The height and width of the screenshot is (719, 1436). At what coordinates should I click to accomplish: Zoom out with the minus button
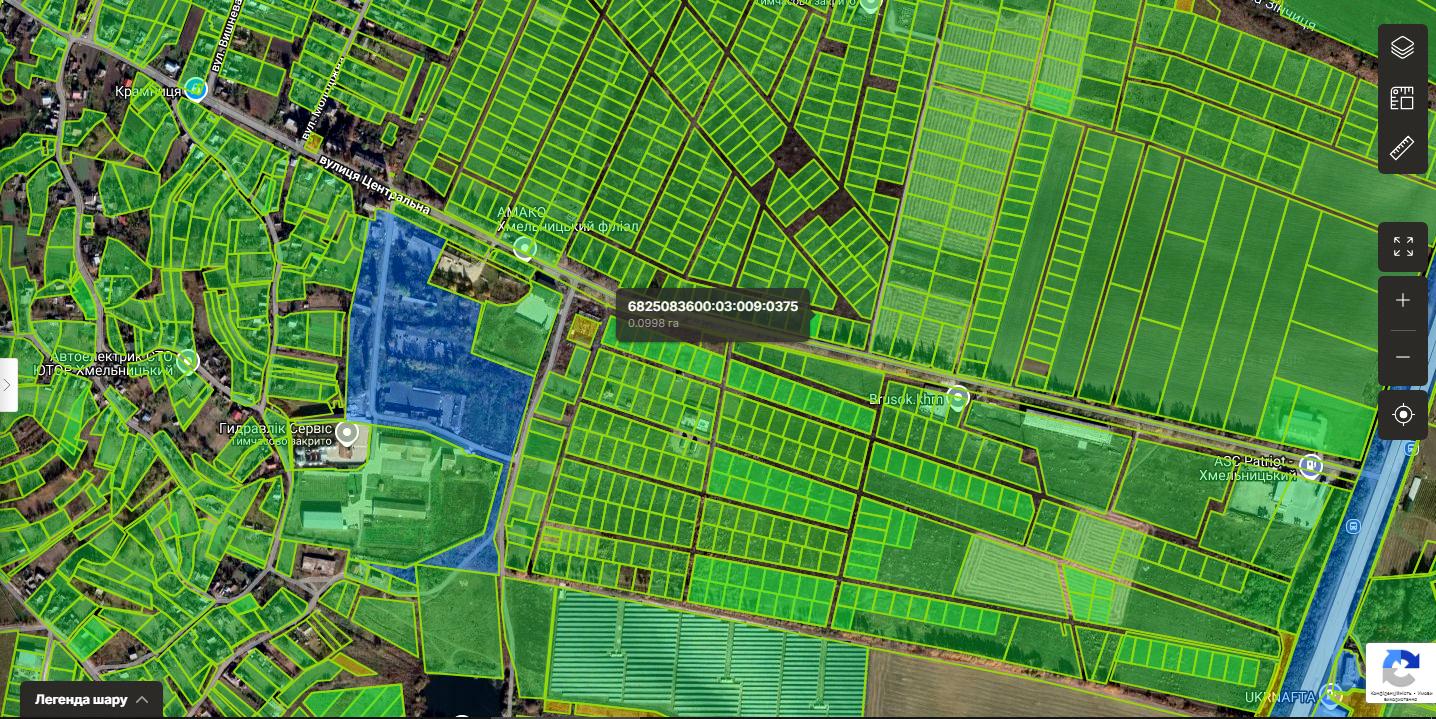(x=1402, y=357)
